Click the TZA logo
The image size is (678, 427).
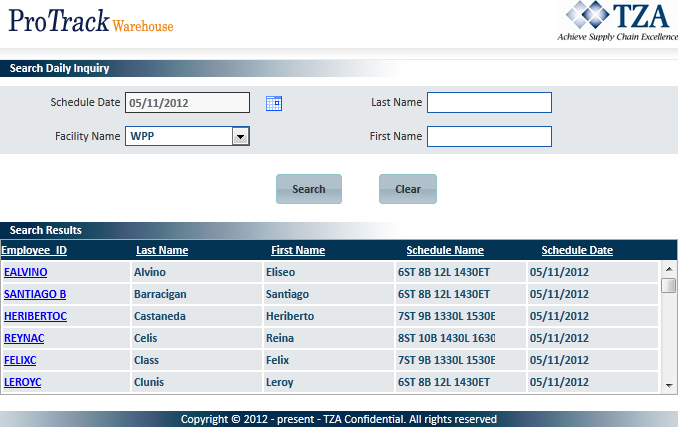pos(619,22)
